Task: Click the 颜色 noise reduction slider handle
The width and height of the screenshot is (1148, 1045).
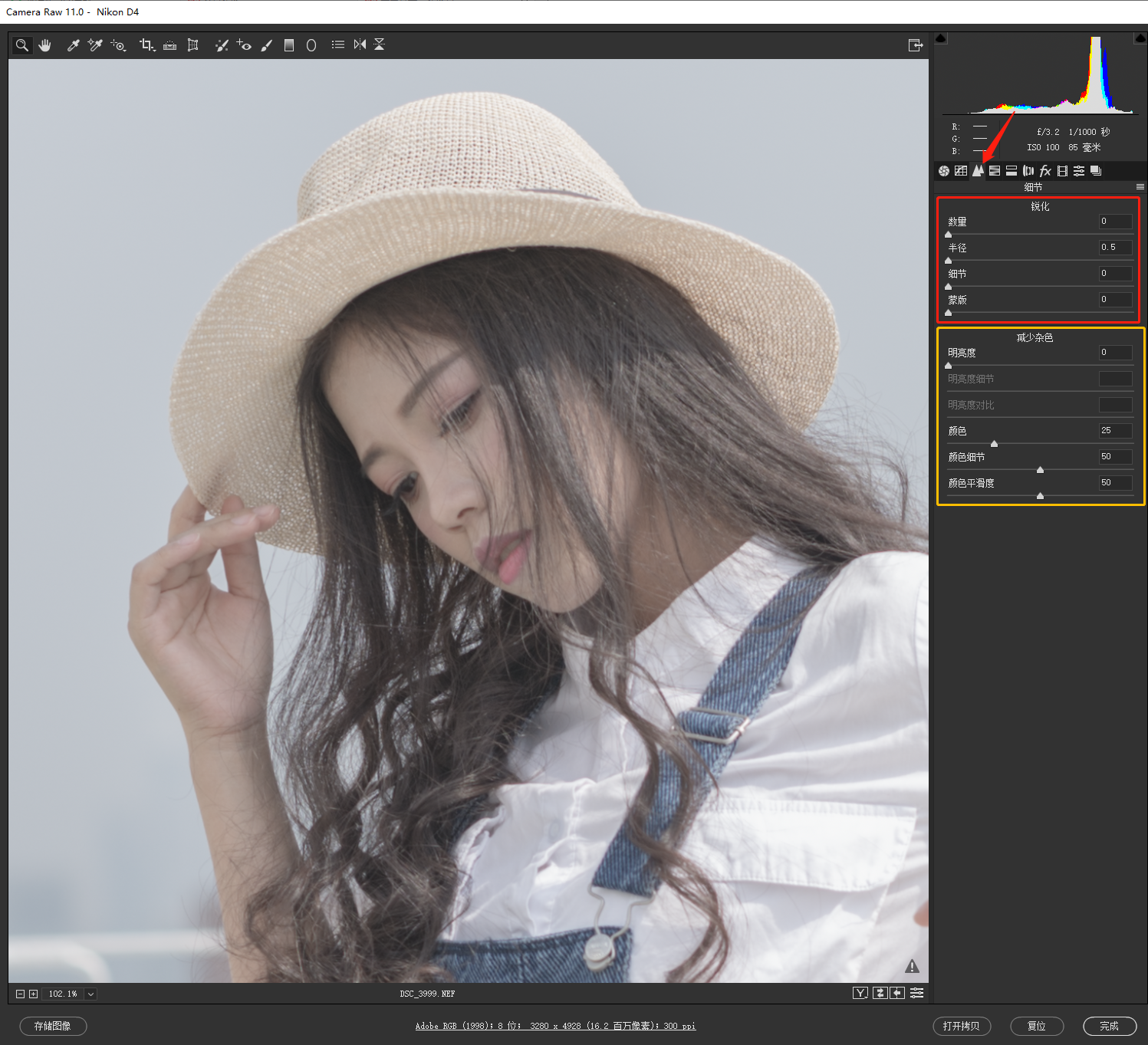Action: (994, 444)
